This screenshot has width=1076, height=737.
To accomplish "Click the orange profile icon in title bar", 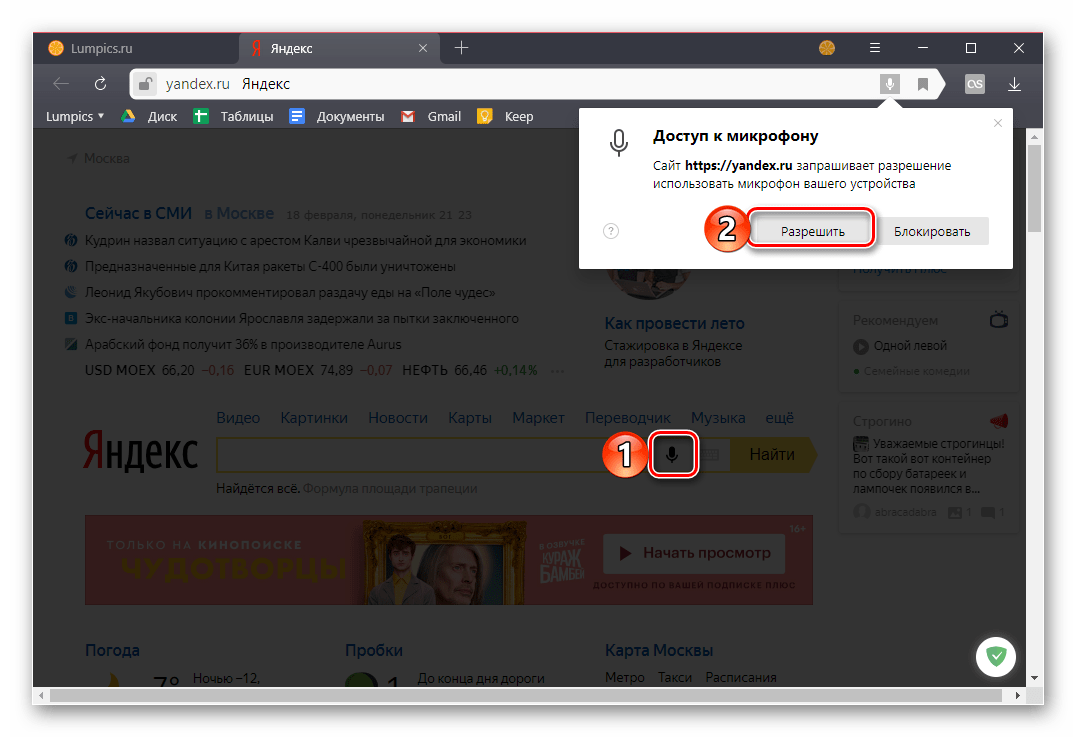I will click(827, 48).
